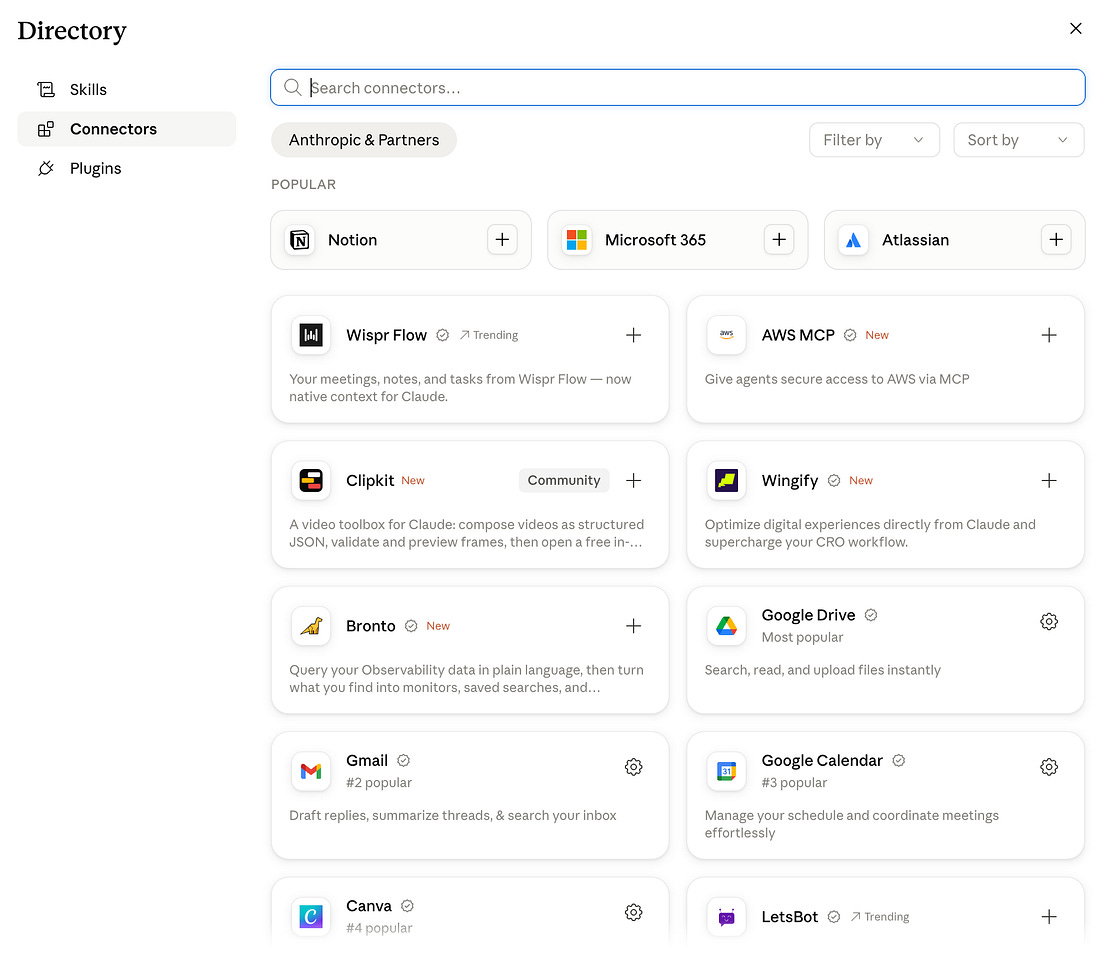Image resolution: width=1100 pixels, height=962 pixels.
Task: Open the LetsBot connector title
Action: point(790,916)
